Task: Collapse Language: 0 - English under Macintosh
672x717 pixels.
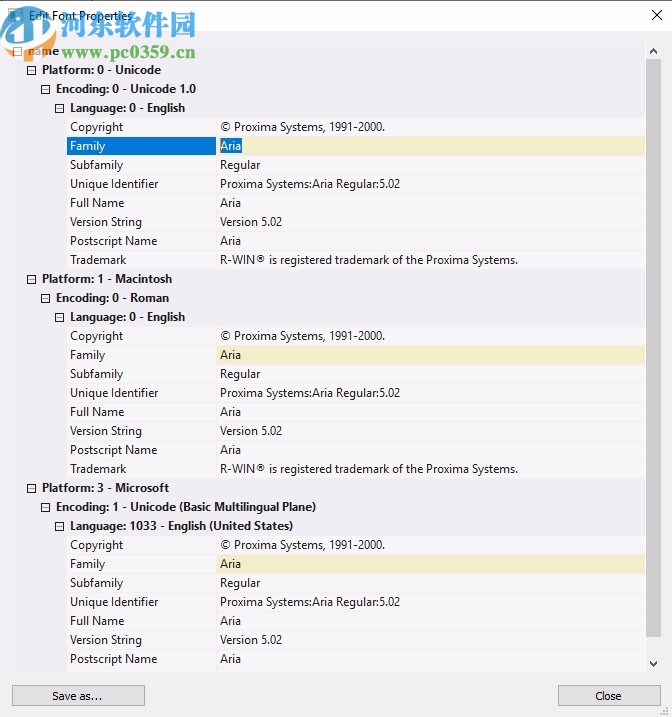Action: tap(59, 317)
